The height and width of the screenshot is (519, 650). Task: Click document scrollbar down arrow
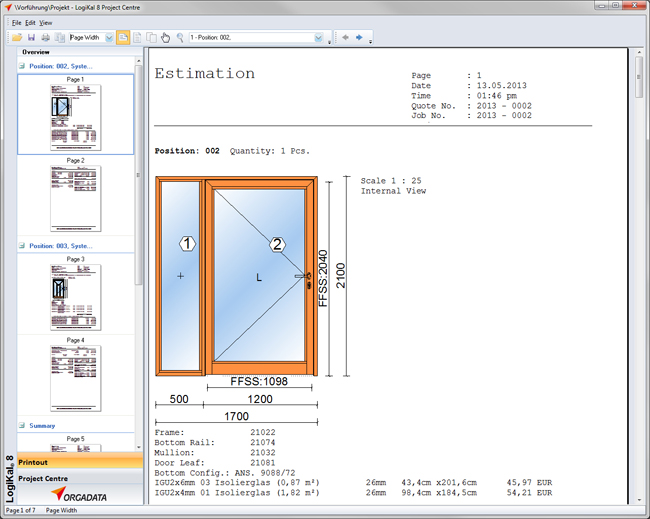(639, 500)
